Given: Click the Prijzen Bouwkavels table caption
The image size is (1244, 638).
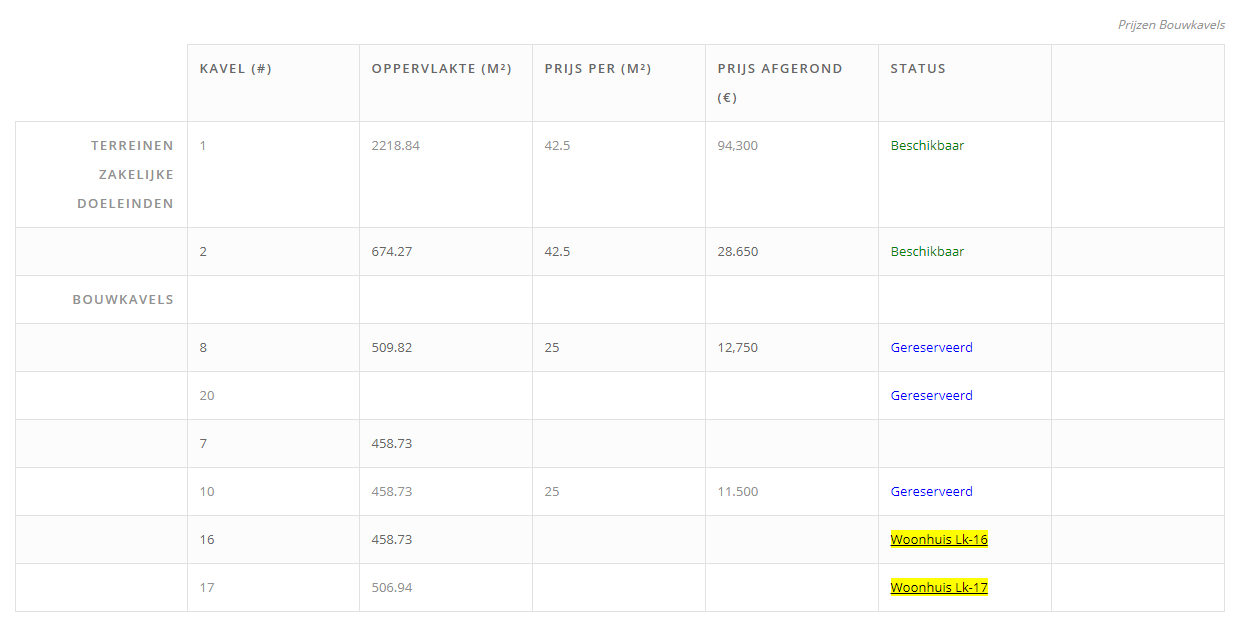Looking at the screenshot, I should tap(1171, 25).
